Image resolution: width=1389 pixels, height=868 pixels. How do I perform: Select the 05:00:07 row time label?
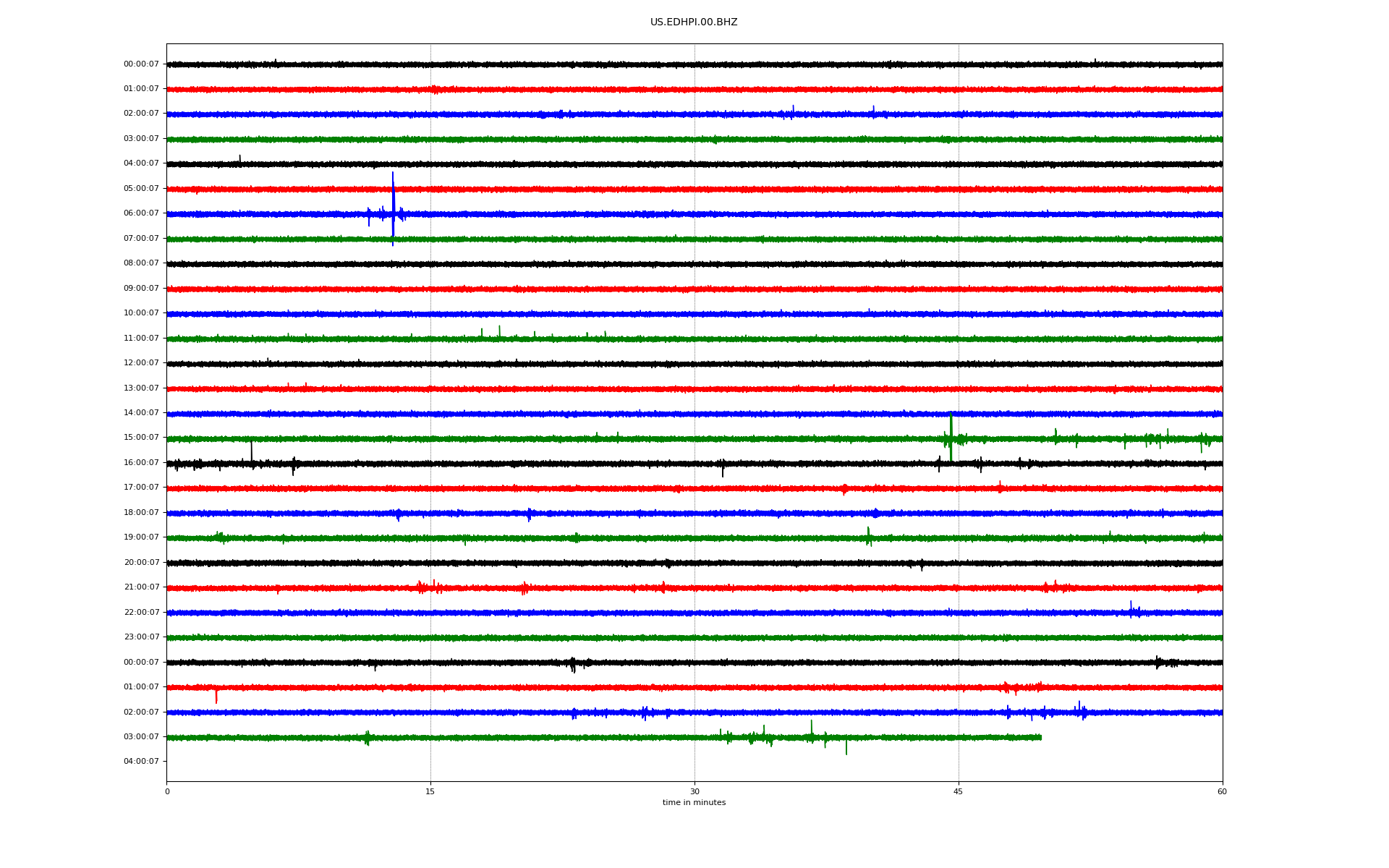[x=141, y=189]
